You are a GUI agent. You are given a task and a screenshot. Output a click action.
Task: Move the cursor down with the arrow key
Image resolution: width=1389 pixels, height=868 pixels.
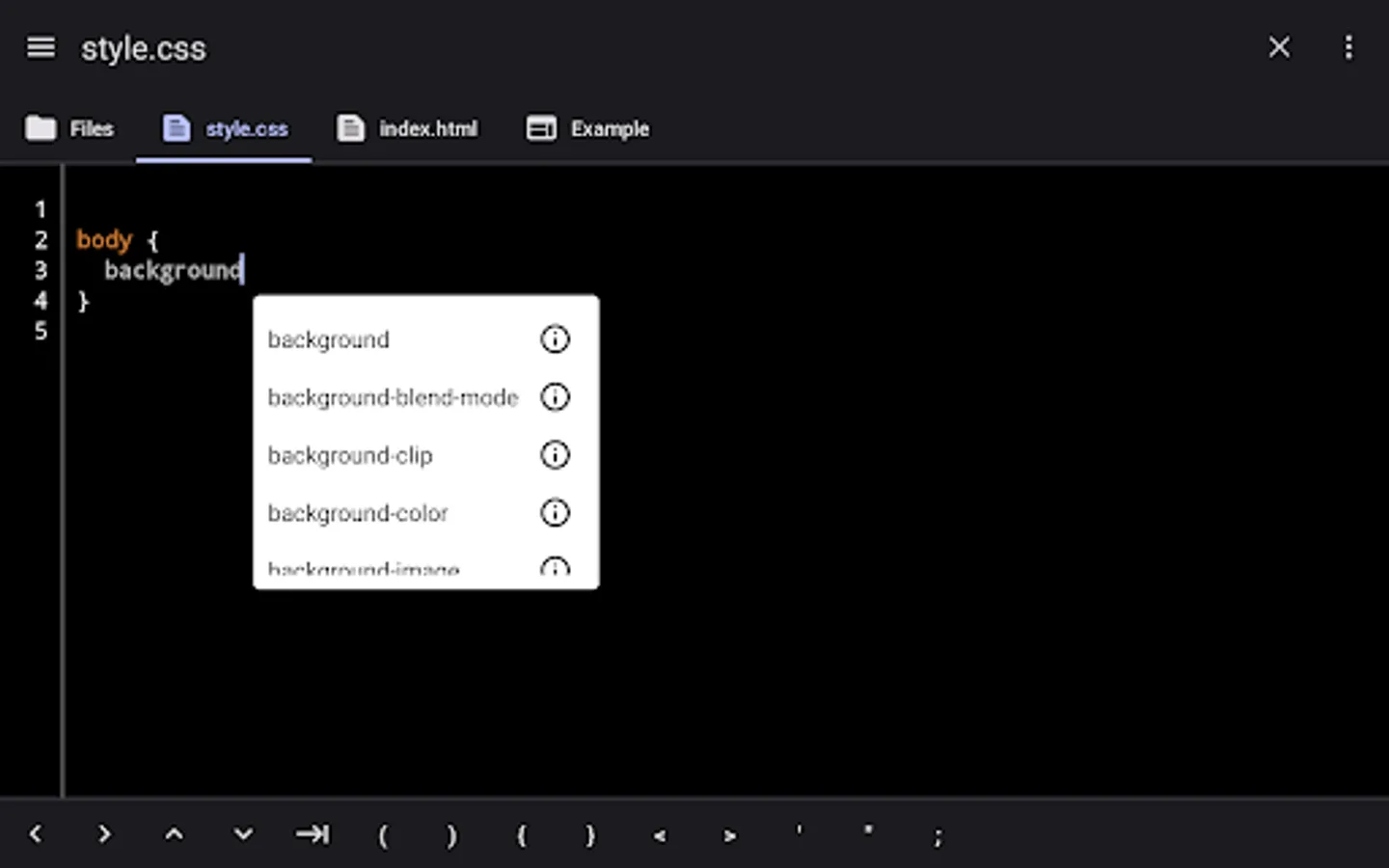coord(243,834)
